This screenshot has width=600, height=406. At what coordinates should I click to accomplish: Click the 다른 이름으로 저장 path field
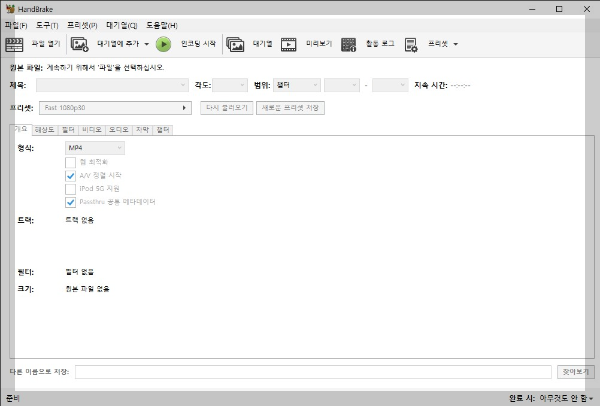tap(313, 372)
